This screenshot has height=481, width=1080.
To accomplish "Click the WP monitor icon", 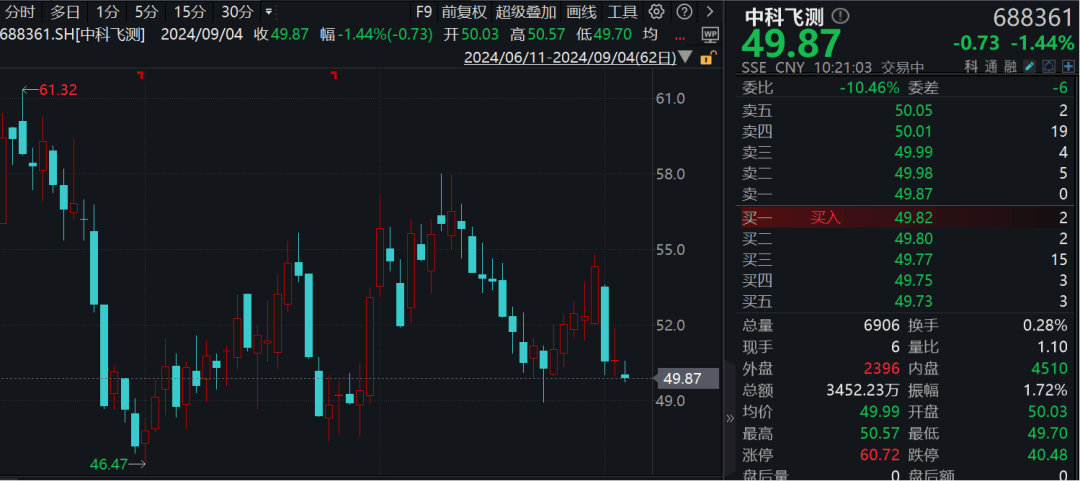I will (709, 34).
